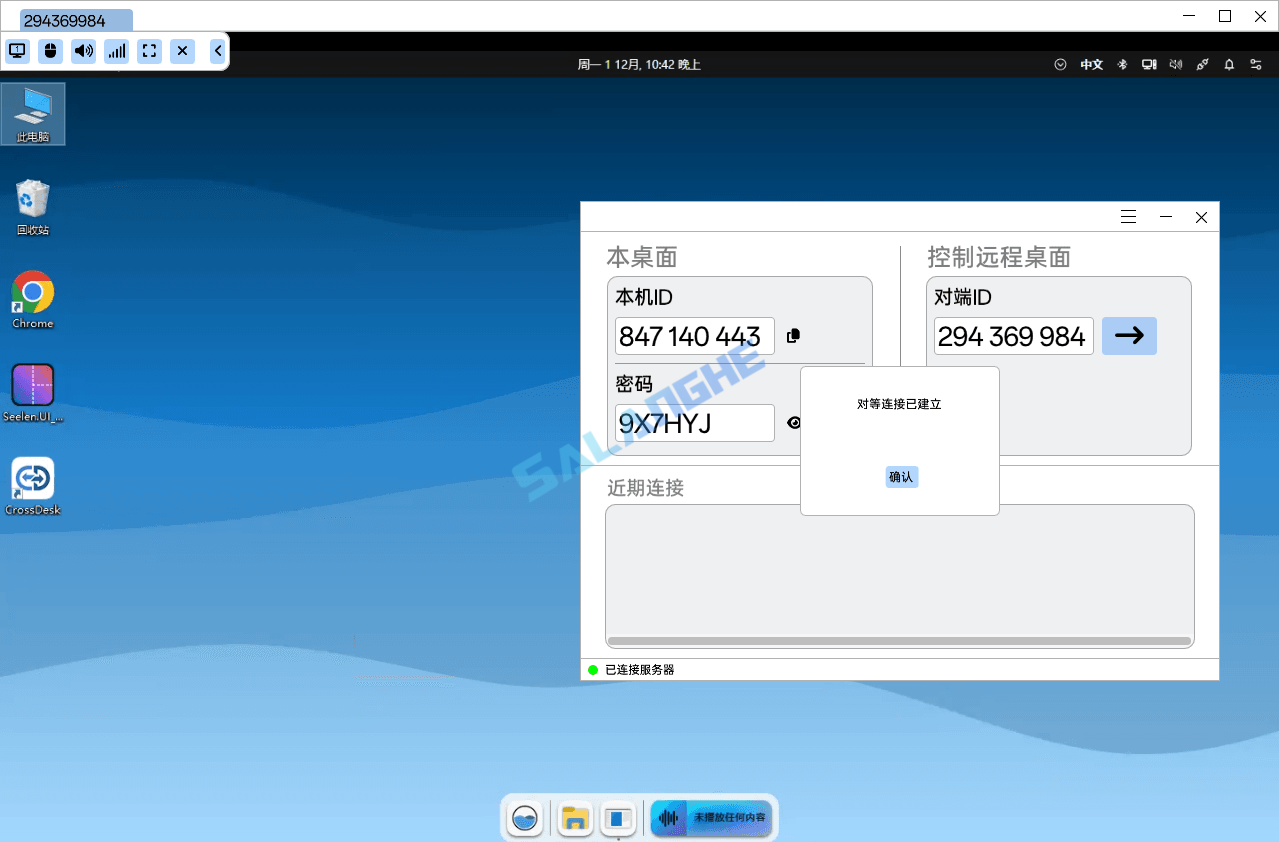Open connection quality via the signal bars icon
Image resolution: width=1279 pixels, height=842 pixels.
click(116, 50)
